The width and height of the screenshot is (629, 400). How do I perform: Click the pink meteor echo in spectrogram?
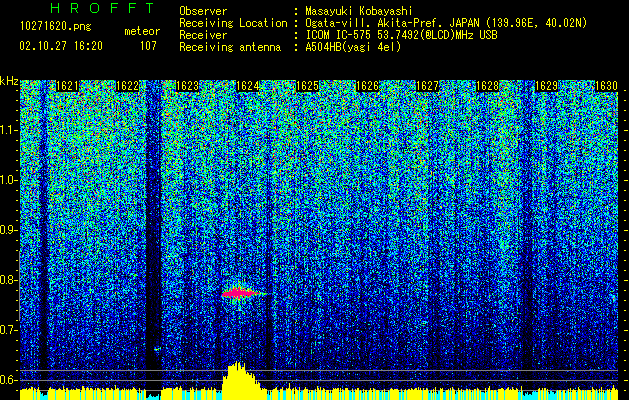(x=241, y=293)
